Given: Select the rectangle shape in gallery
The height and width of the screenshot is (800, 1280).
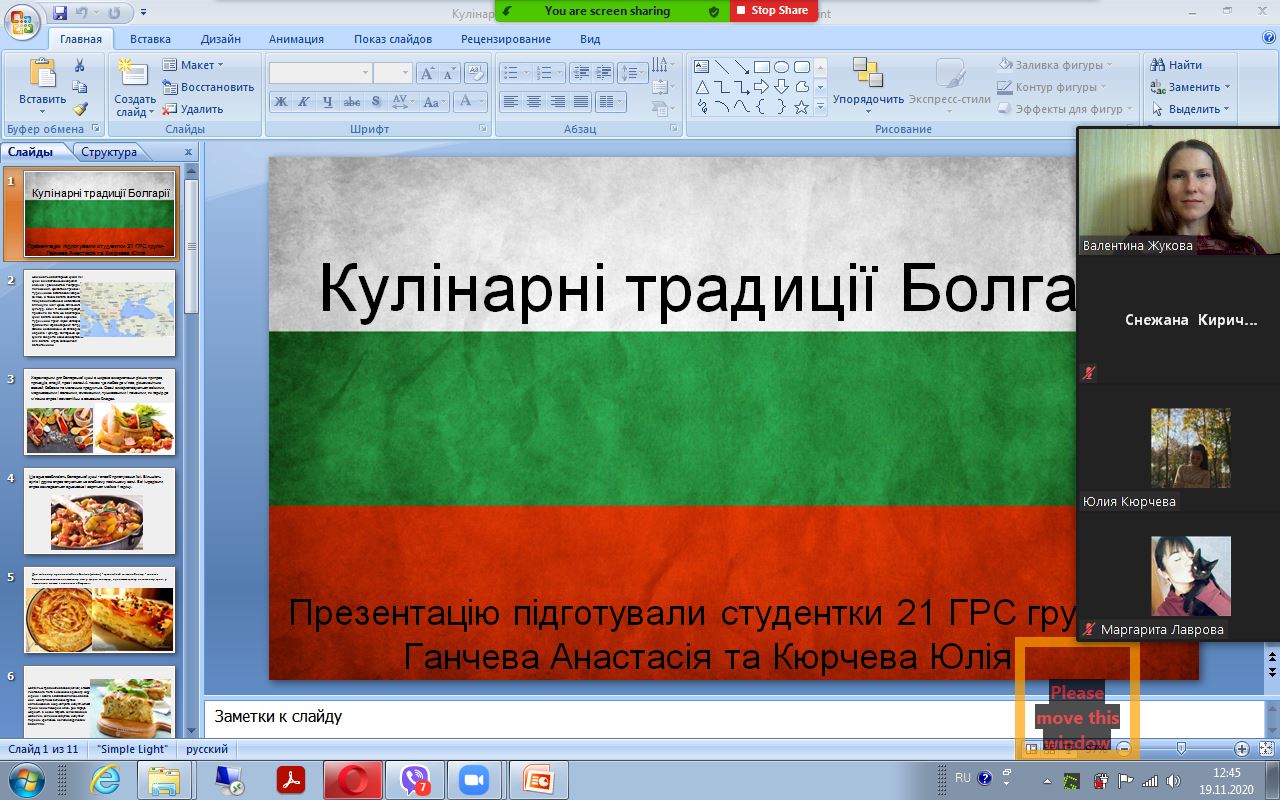Looking at the screenshot, I should (x=762, y=67).
